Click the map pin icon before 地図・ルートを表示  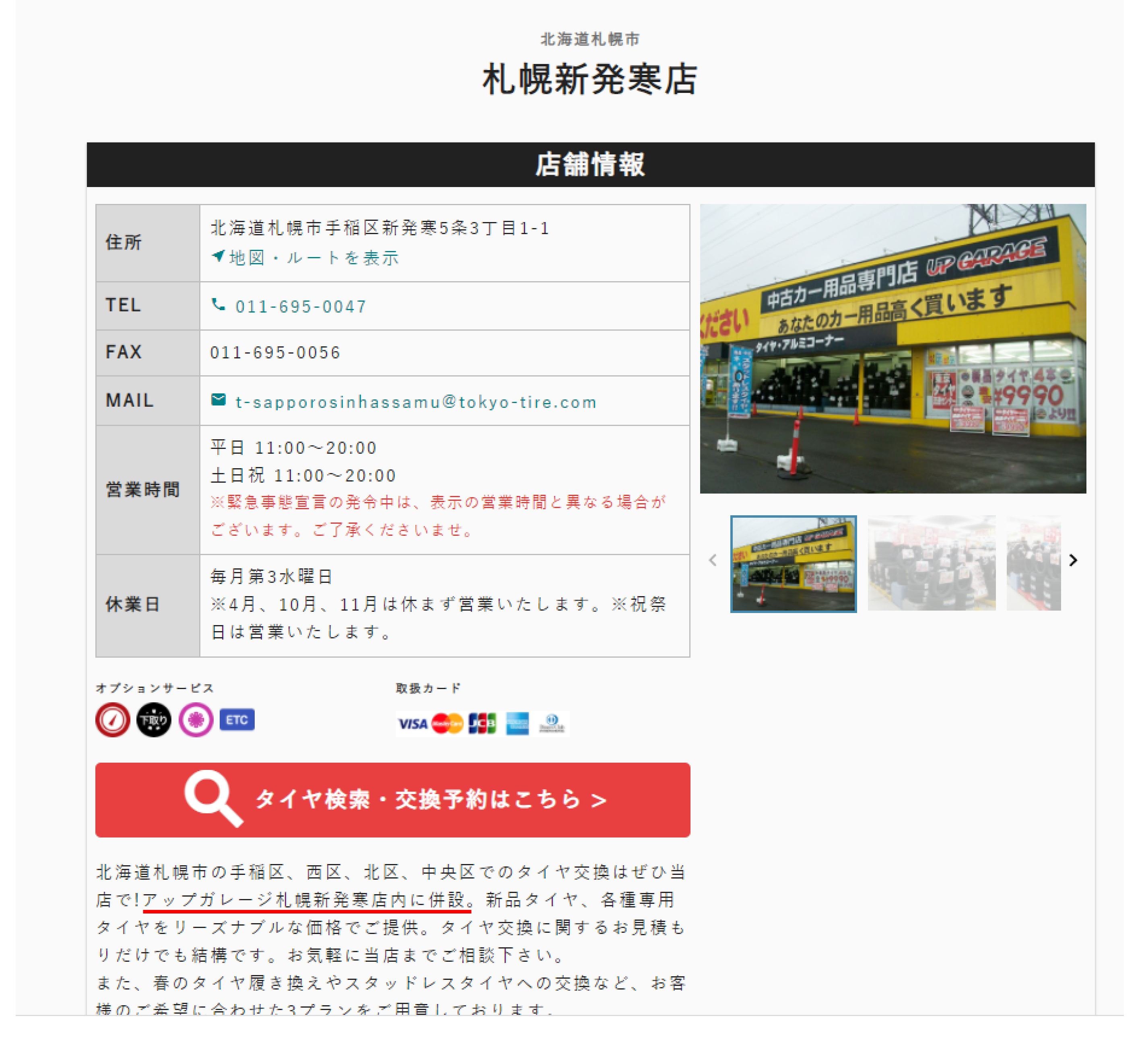coord(218,257)
